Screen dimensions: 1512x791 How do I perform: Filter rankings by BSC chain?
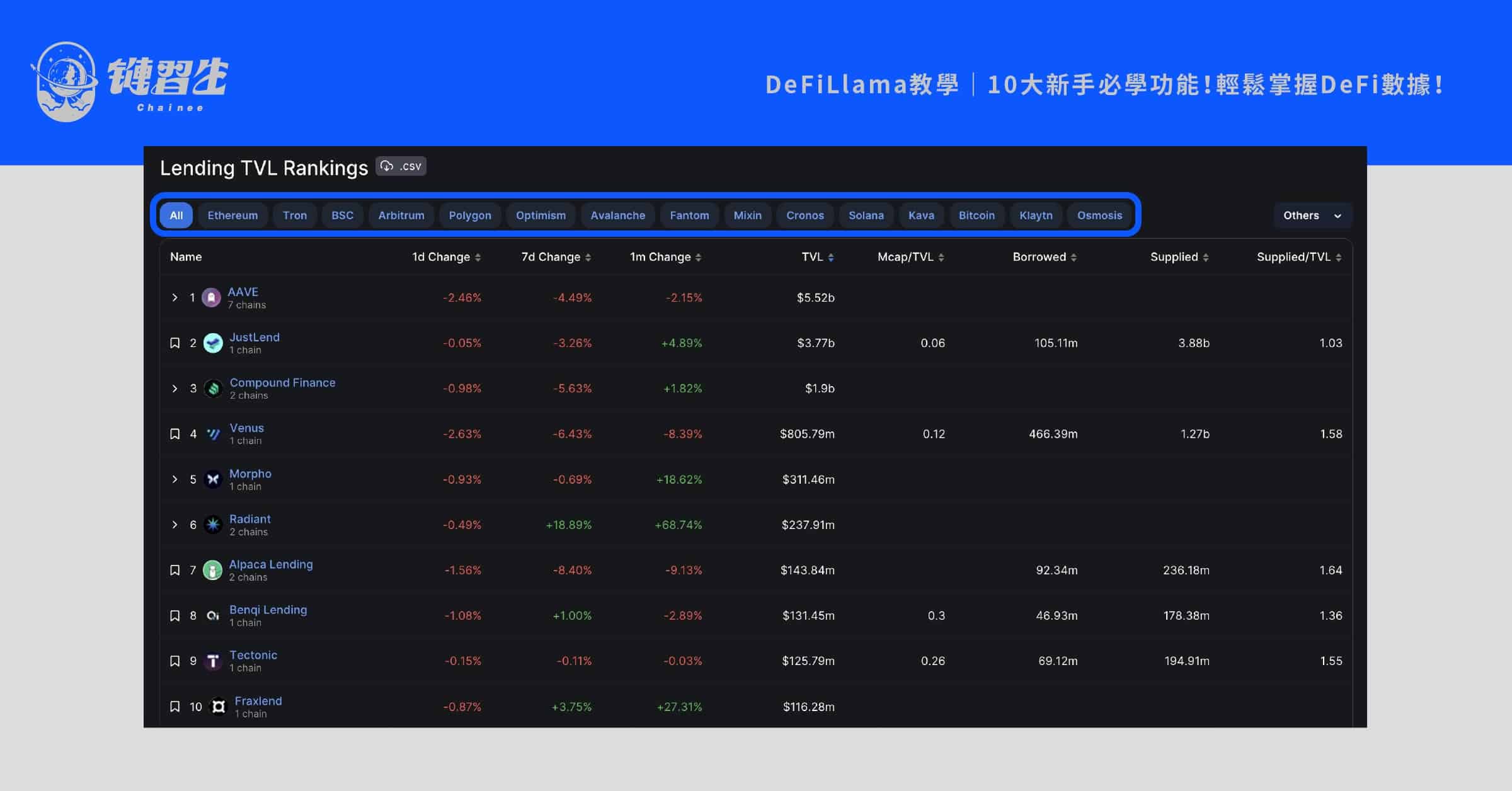(x=342, y=215)
